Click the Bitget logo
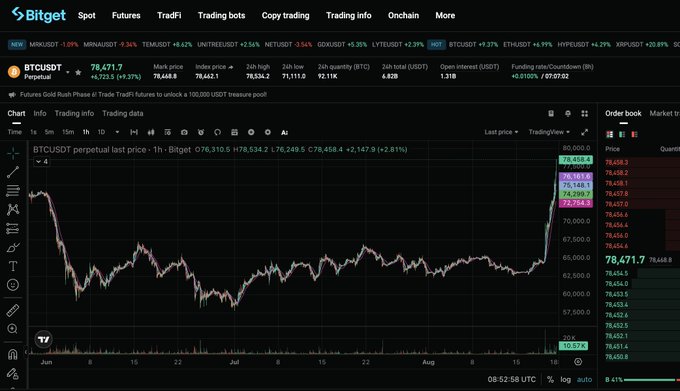Viewport: 680px width, 391px height. click(39, 15)
